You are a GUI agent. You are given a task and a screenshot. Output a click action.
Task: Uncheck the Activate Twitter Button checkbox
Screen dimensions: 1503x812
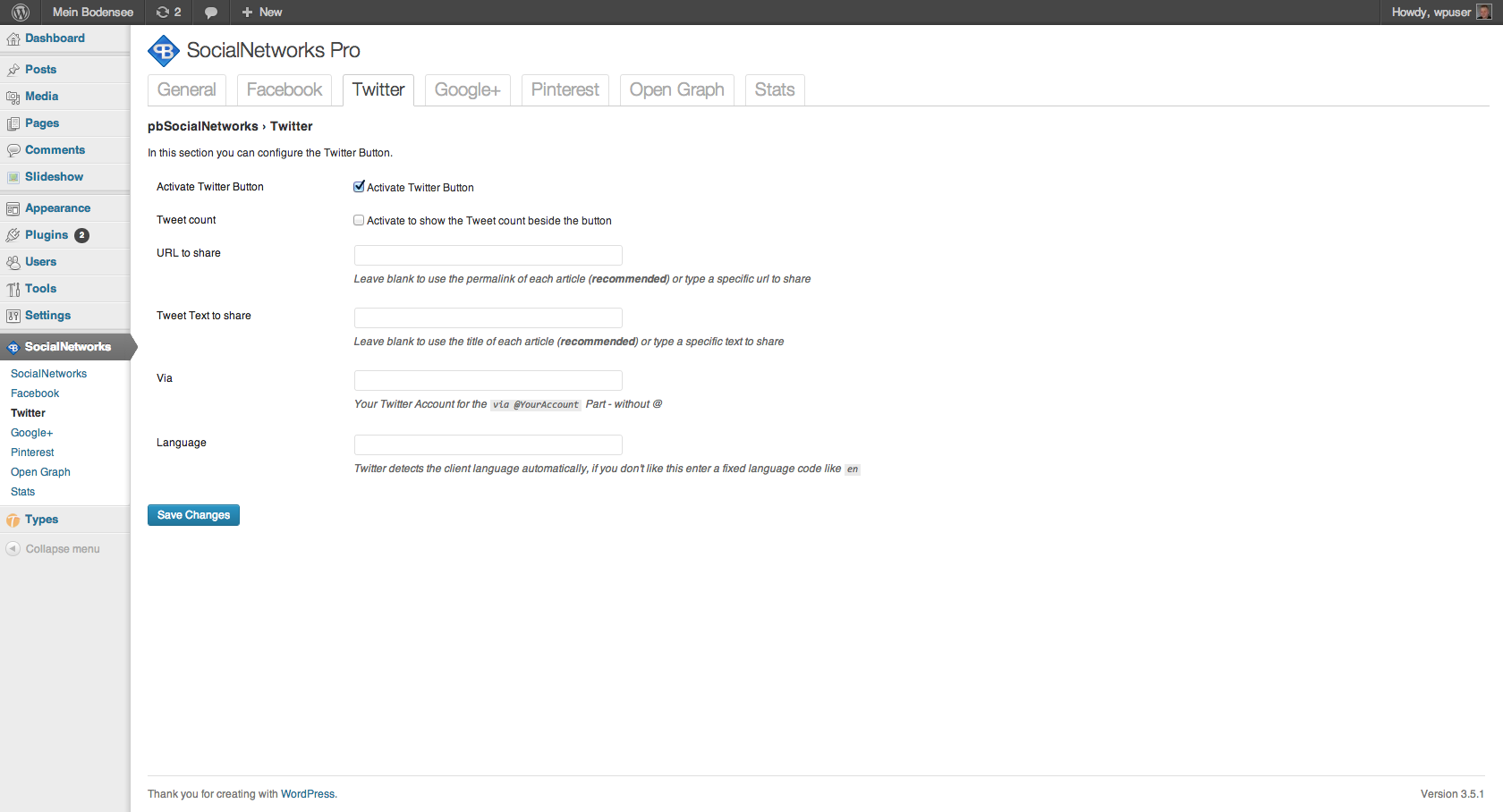(359, 187)
